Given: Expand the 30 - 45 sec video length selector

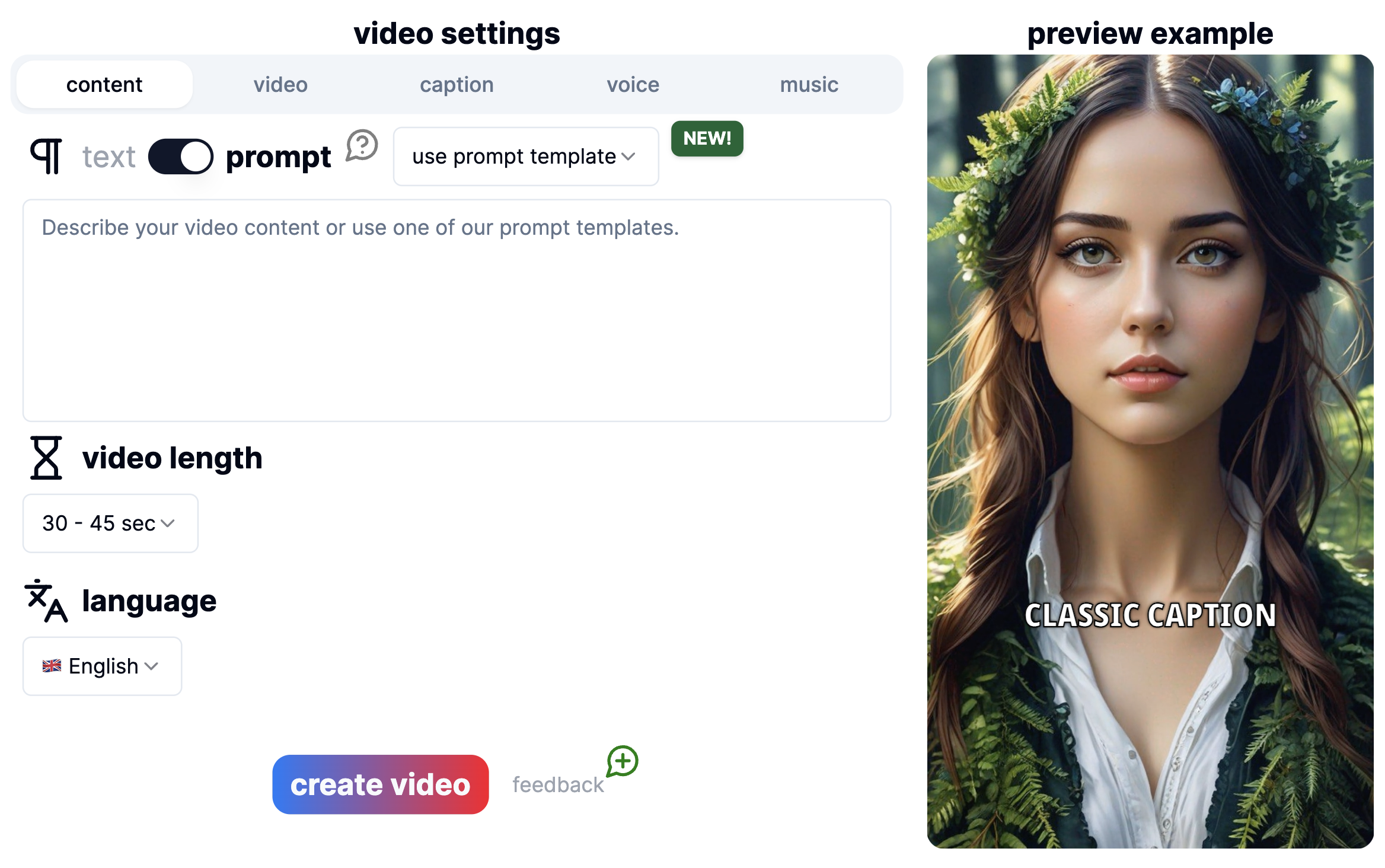Looking at the screenshot, I should pyautogui.click(x=110, y=523).
